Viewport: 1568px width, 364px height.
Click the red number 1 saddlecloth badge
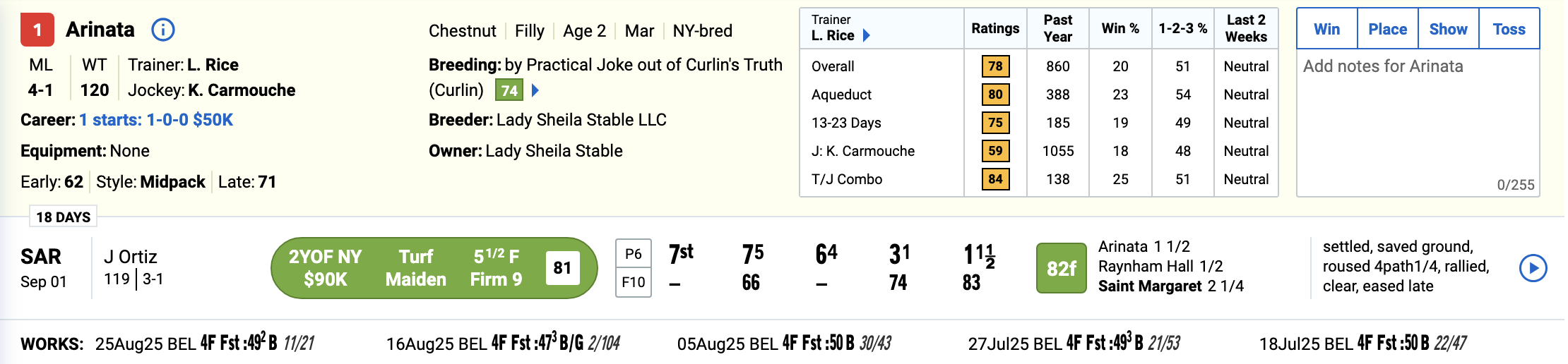(37, 30)
